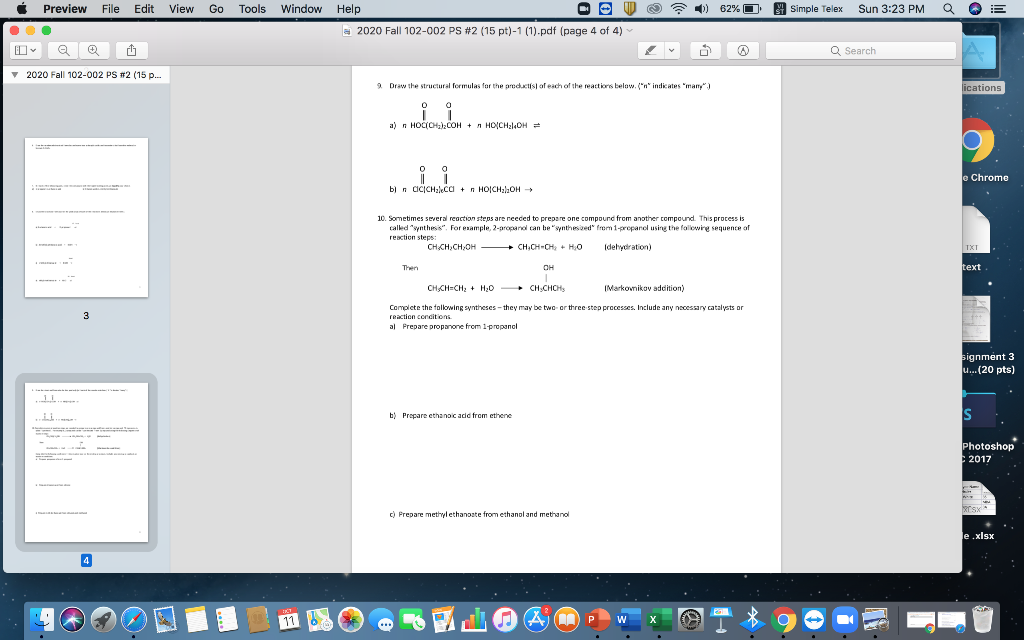Open the highlight color dropdown arrow
The image size is (1024, 640).
tap(673, 50)
